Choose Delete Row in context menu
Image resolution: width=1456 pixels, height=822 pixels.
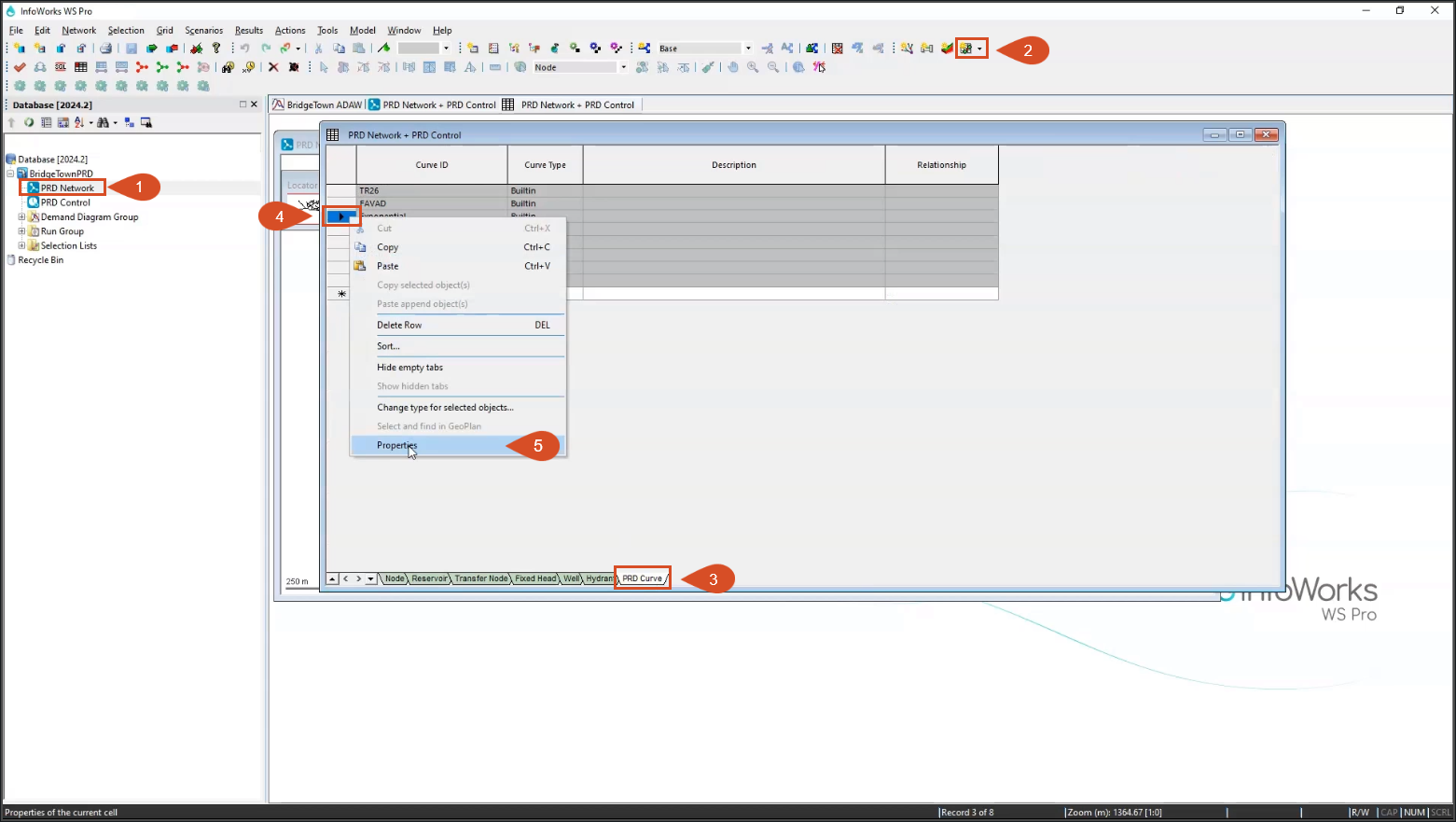457,325
